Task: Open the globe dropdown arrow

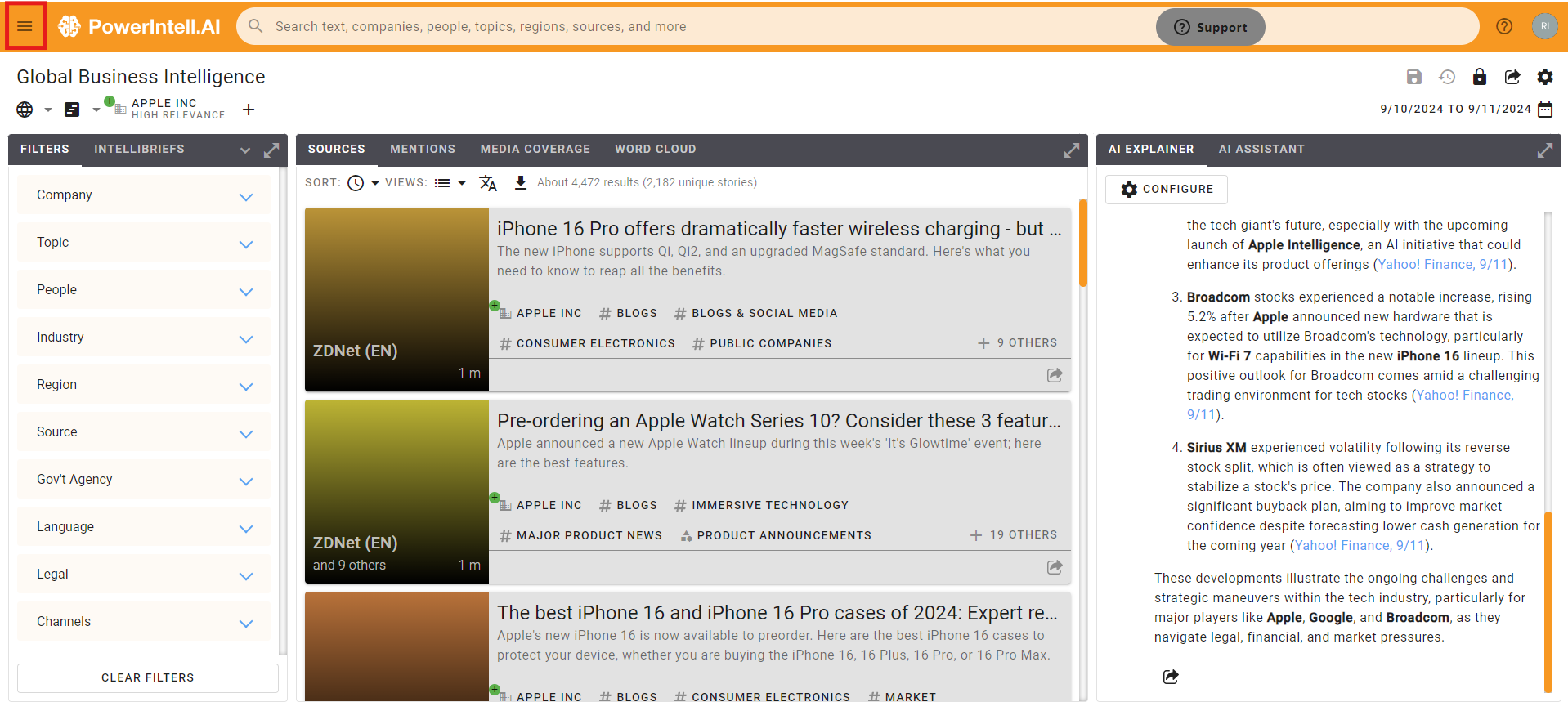Action: (x=48, y=110)
